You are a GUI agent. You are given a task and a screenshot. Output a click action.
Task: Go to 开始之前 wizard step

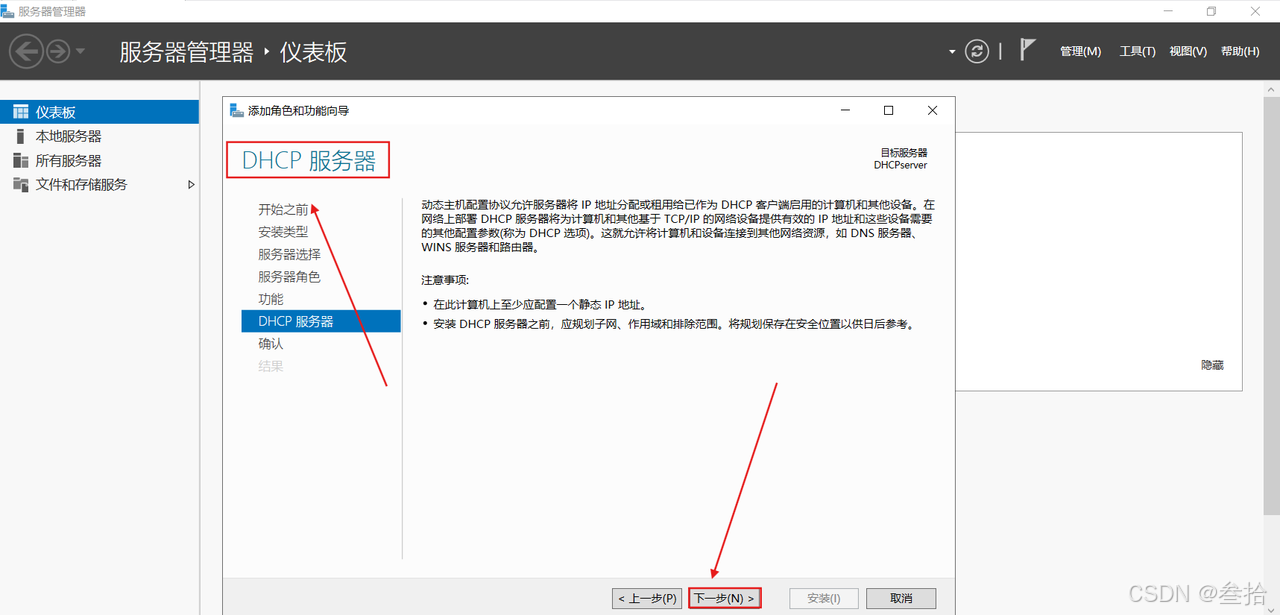point(283,209)
